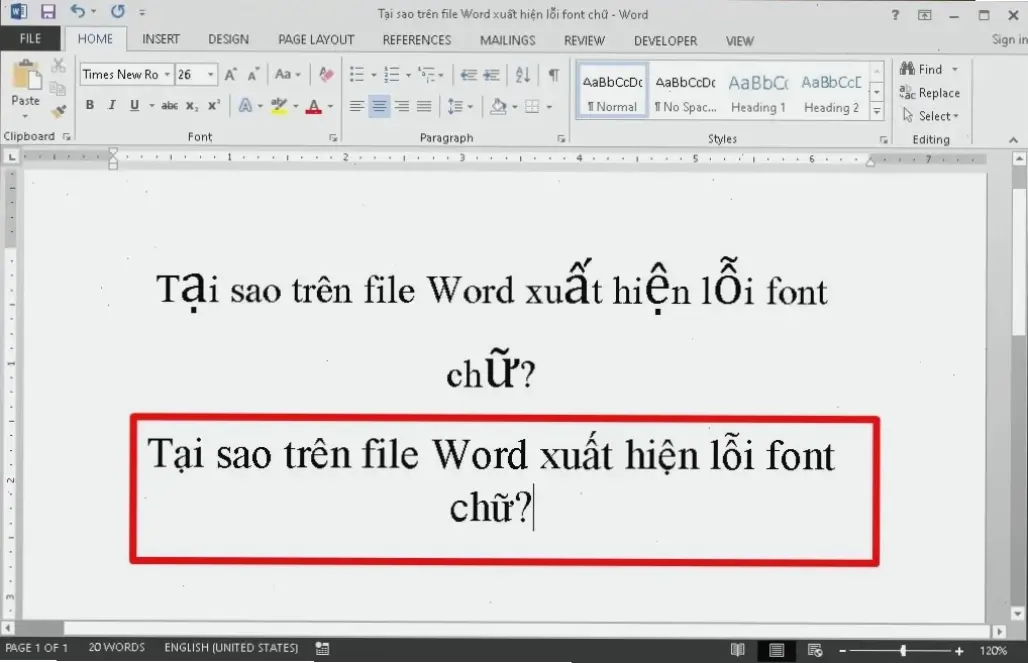The width and height of the screenshot is (1028, 663).
Task: Open the Change Case Aa dropdown
Action: [x=288, y=74]
